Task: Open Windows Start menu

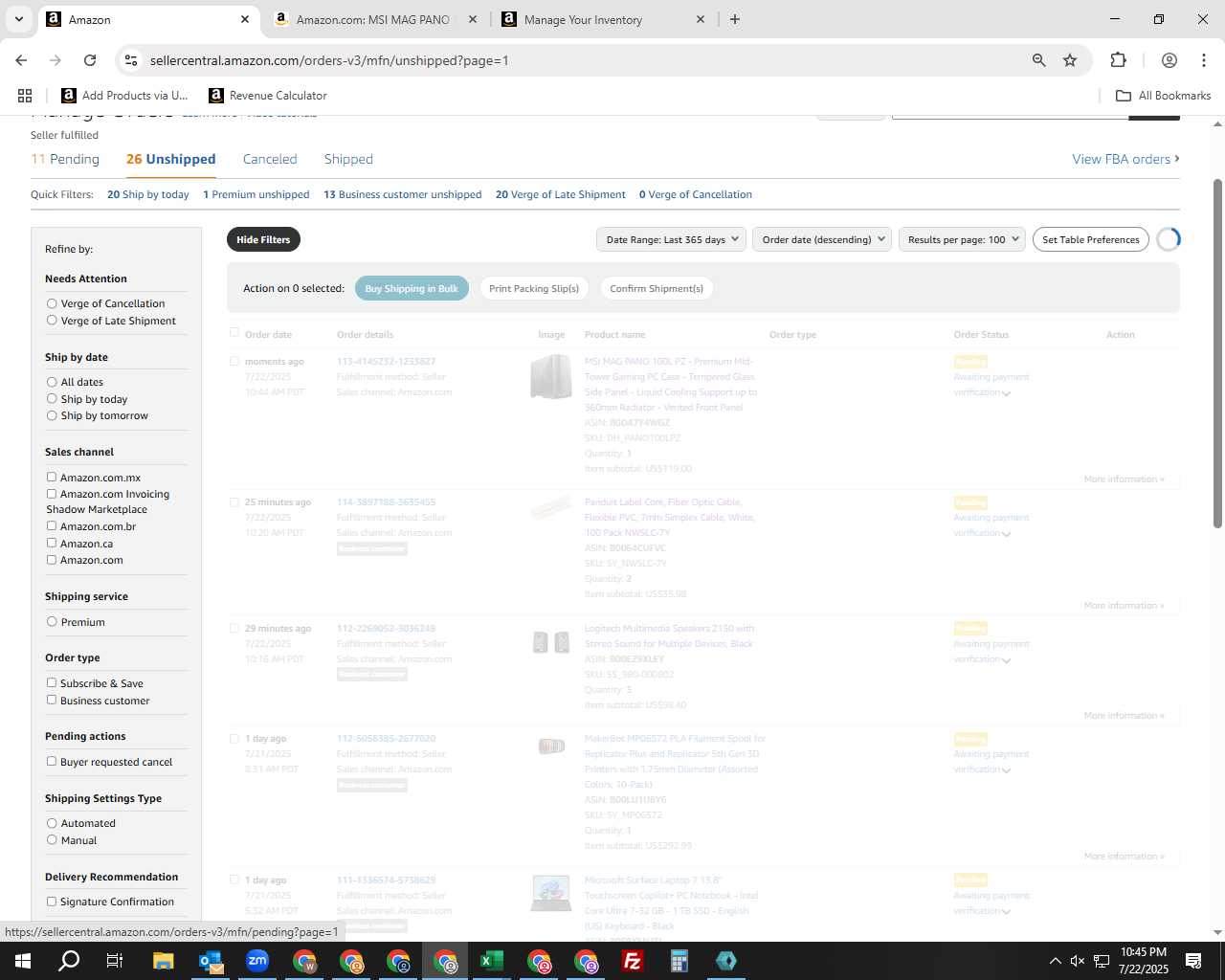Action: pos(23,961)
